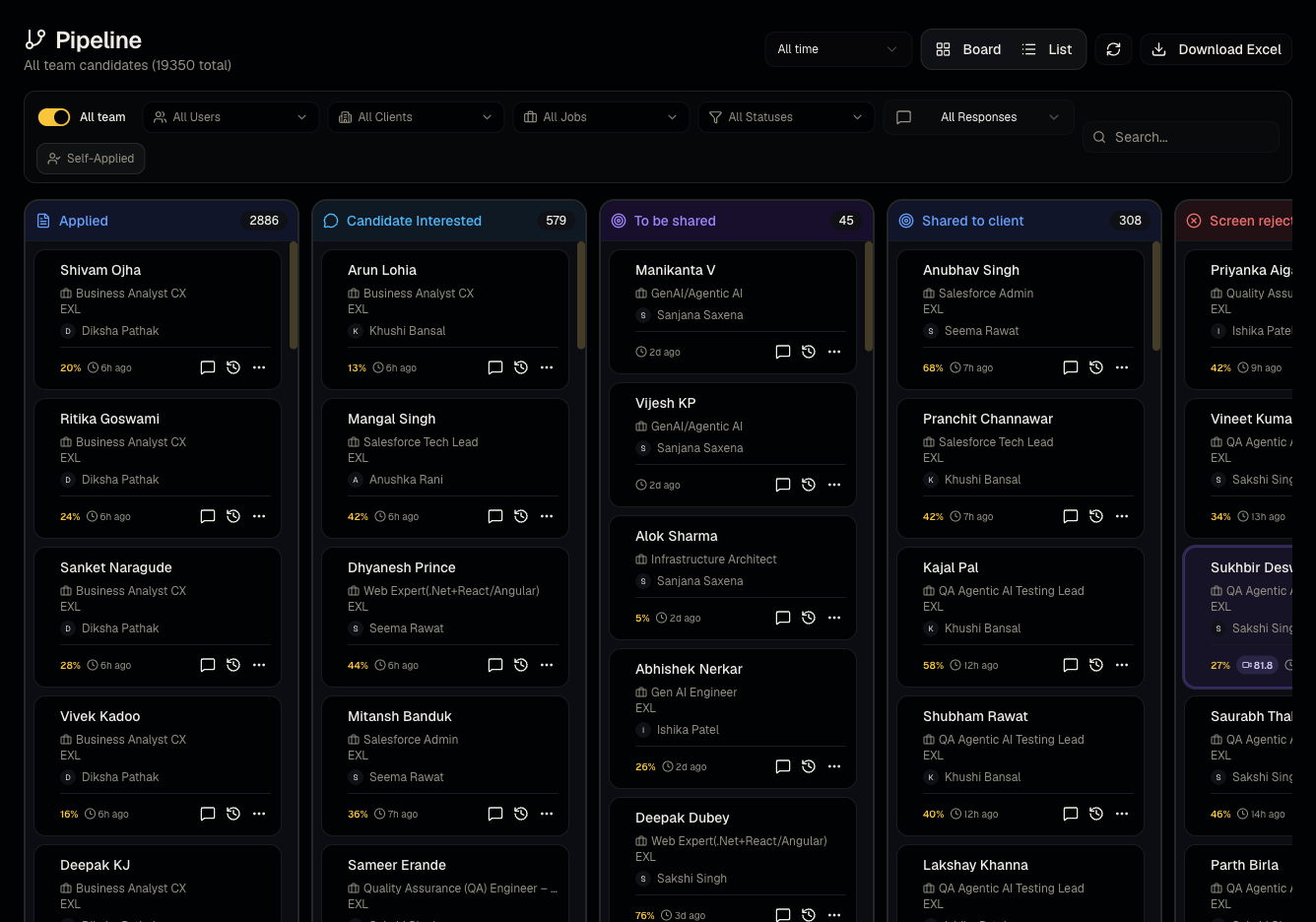The width and height of the screenshot is (1316, 922).
Task: Open comments on Vijesh KP's card
Action: click(783, 485)
